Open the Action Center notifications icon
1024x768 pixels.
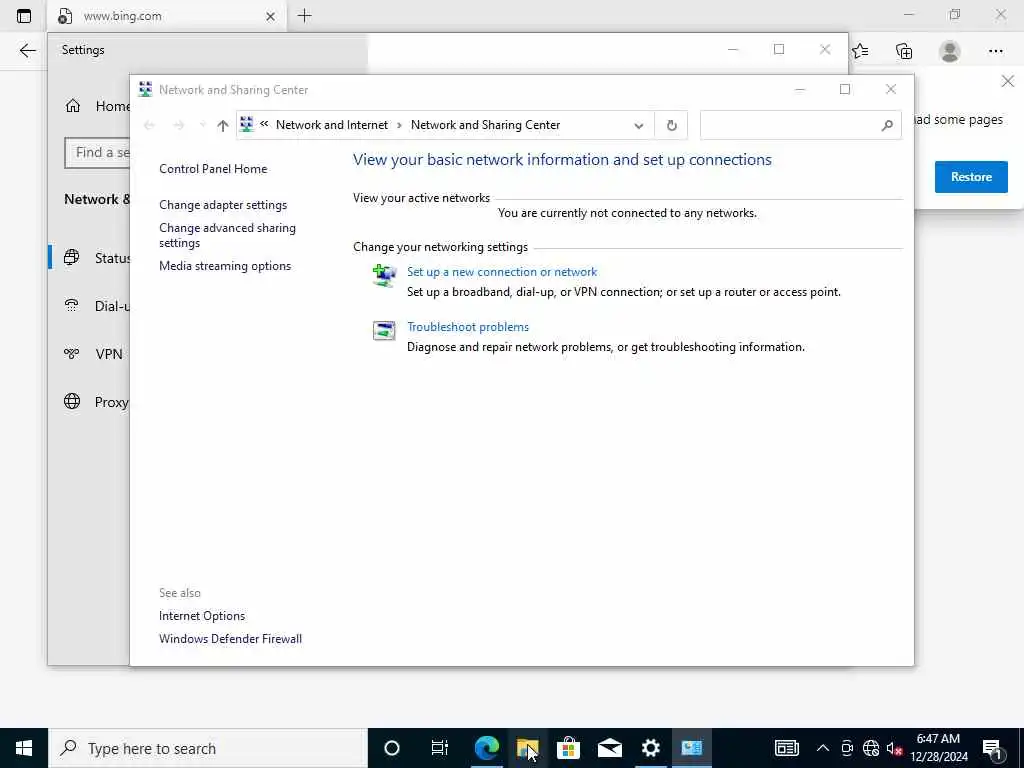click(x=993, y=748)
